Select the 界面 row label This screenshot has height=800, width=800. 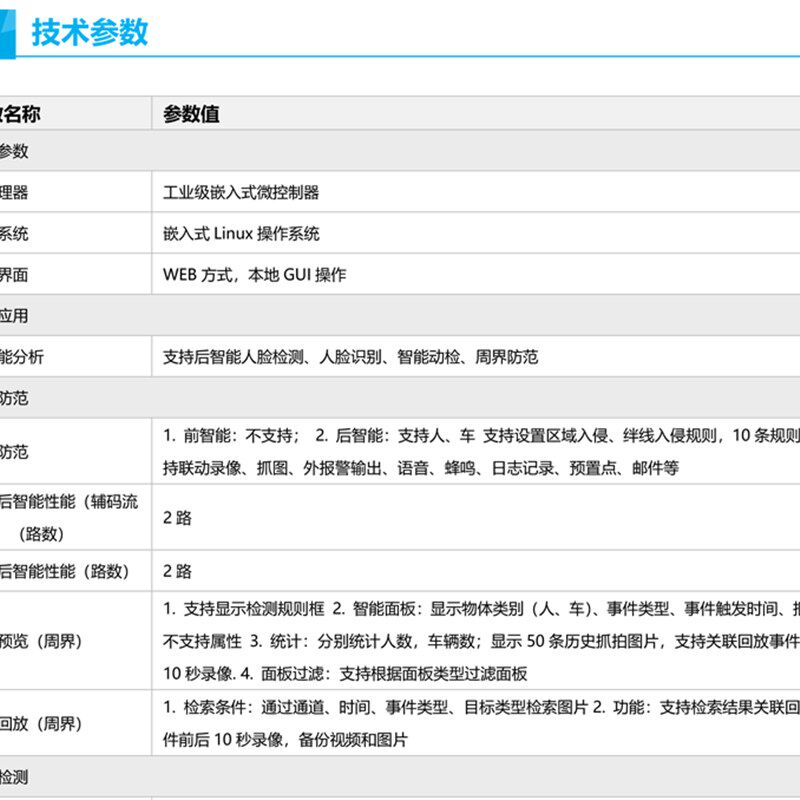point(14,274)
